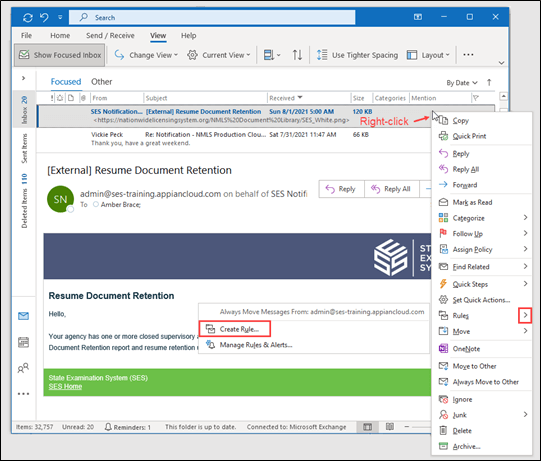541x461 pixels.
Task: Switch to the Home tab
Action: tap(60, 36)
